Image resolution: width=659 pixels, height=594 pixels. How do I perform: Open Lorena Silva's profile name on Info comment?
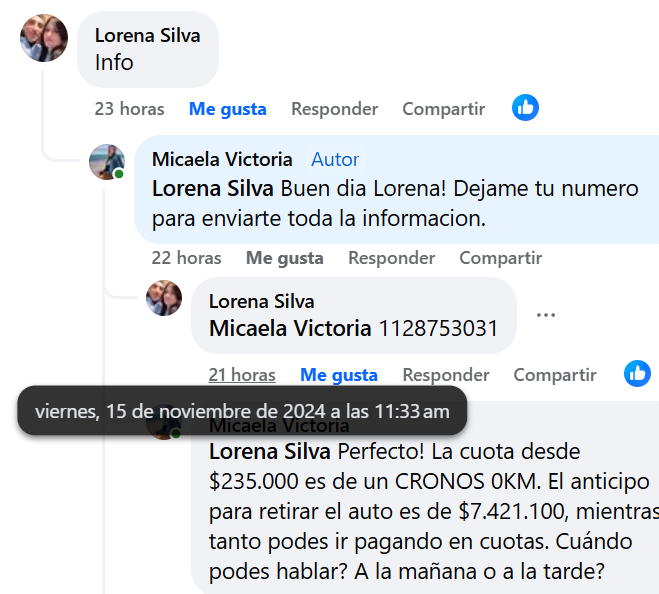(147, 35)
